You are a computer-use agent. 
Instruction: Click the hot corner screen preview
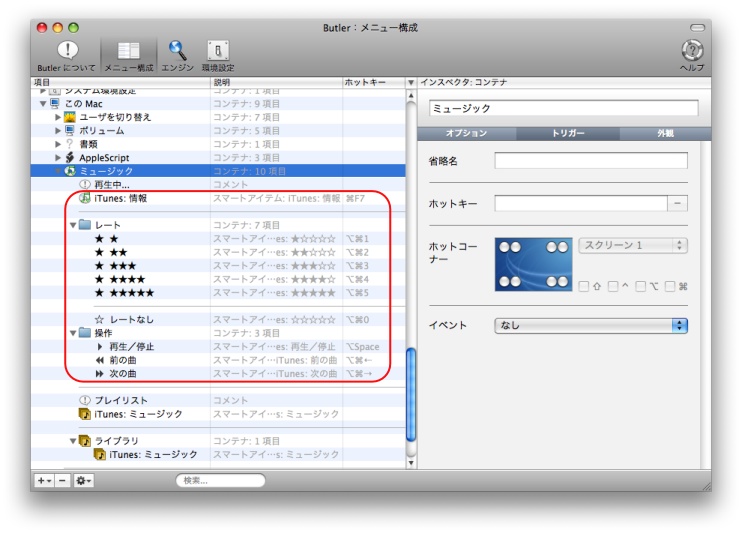point(533,264)
